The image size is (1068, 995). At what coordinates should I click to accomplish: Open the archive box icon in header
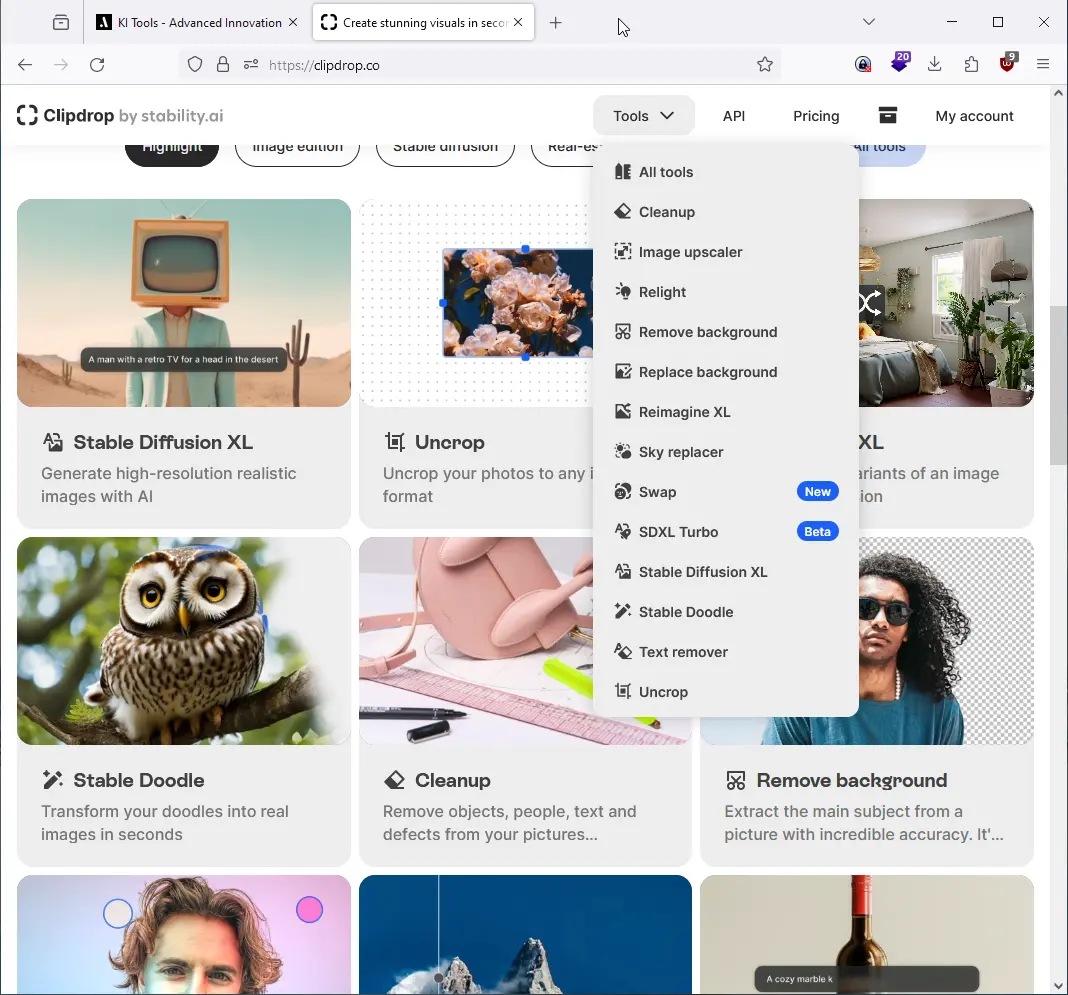tap(888, 115)
